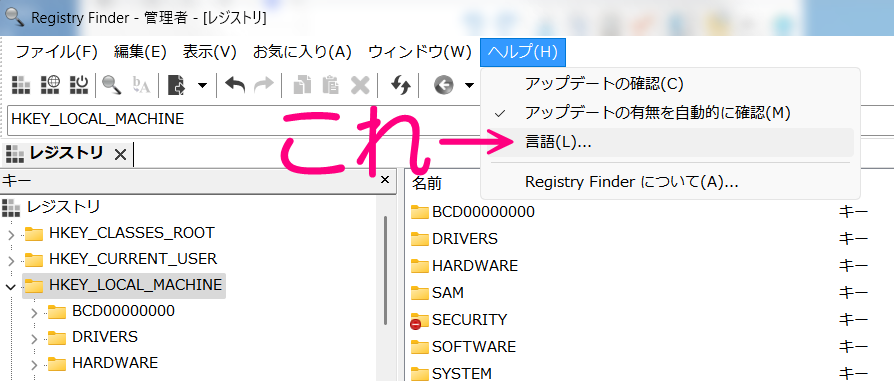Click the back navigation arrow icon

pos(443,86)
